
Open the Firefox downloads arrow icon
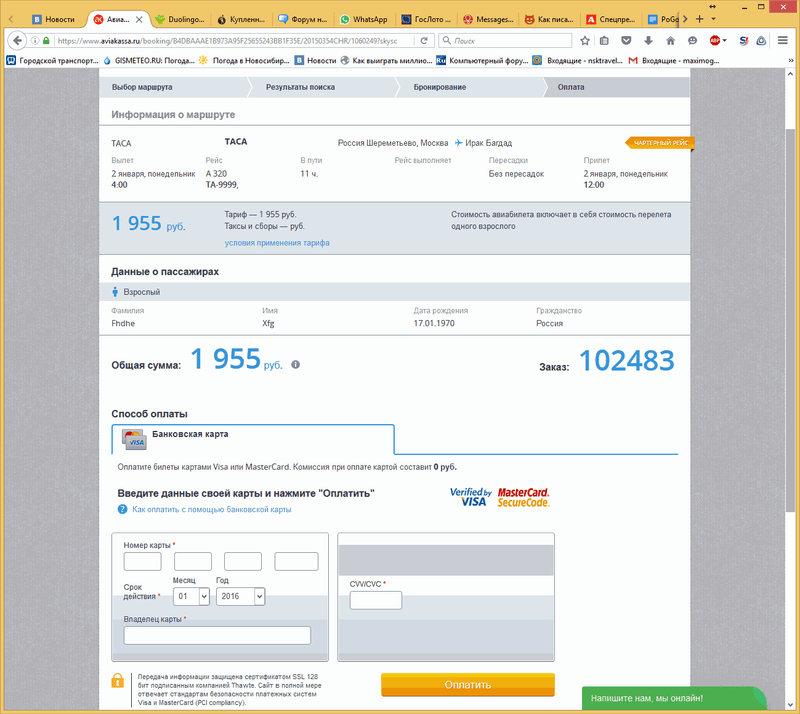[648, 41]
